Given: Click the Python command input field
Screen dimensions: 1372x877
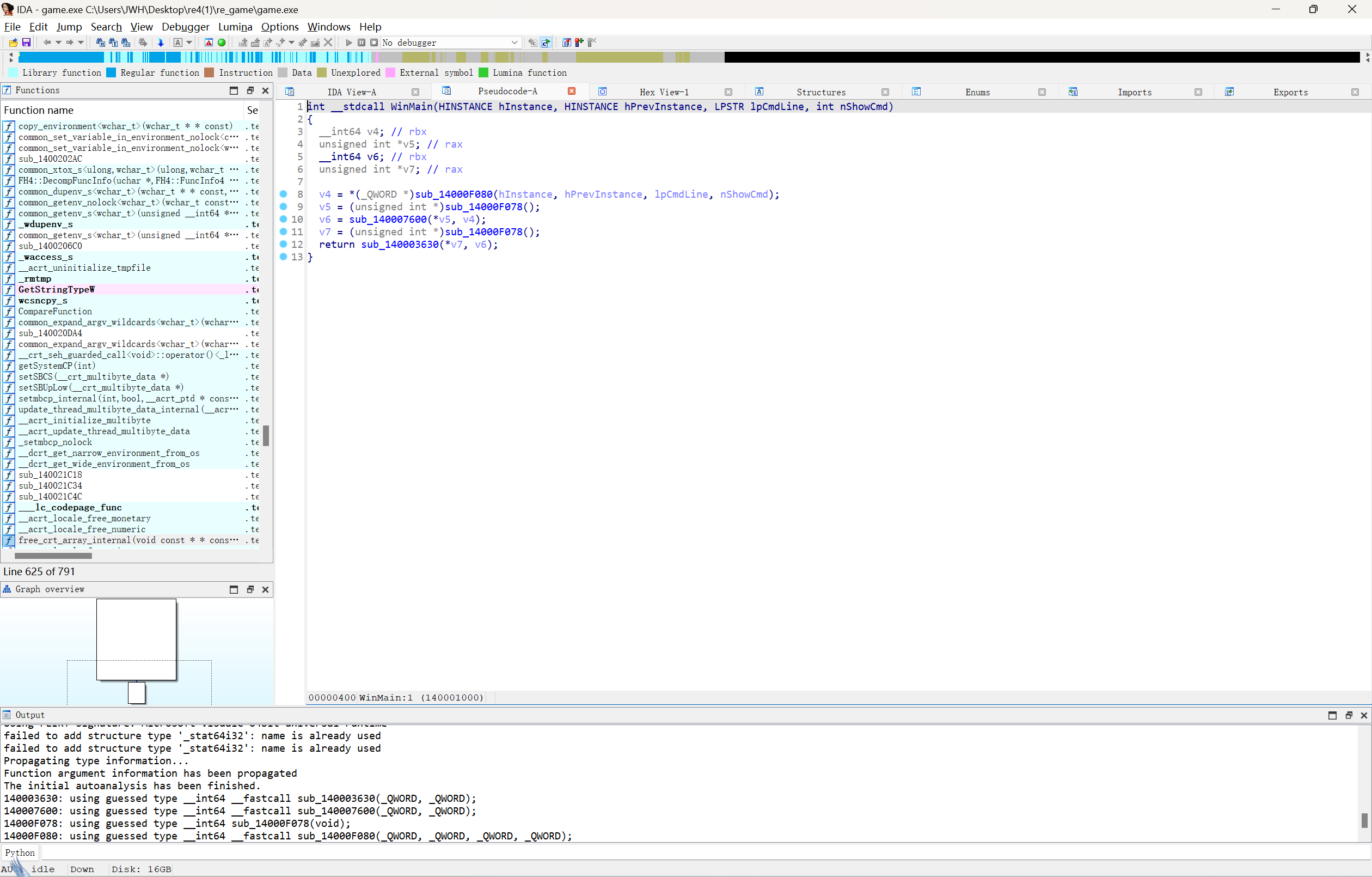Looking at the screenshot, I should [x=706, y=852].
